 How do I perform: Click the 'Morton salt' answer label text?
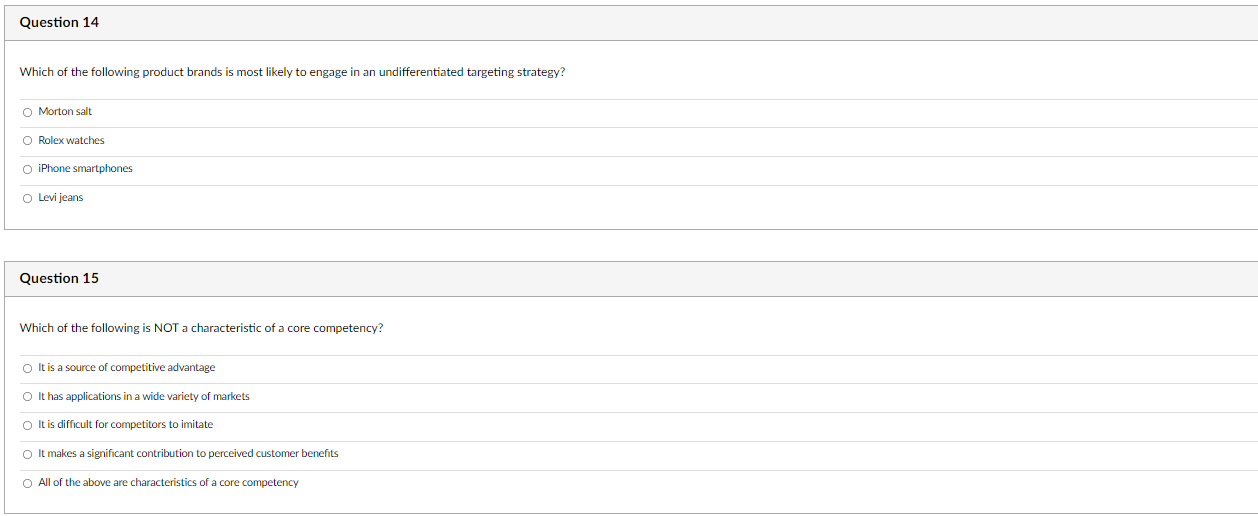click(65, 112)
